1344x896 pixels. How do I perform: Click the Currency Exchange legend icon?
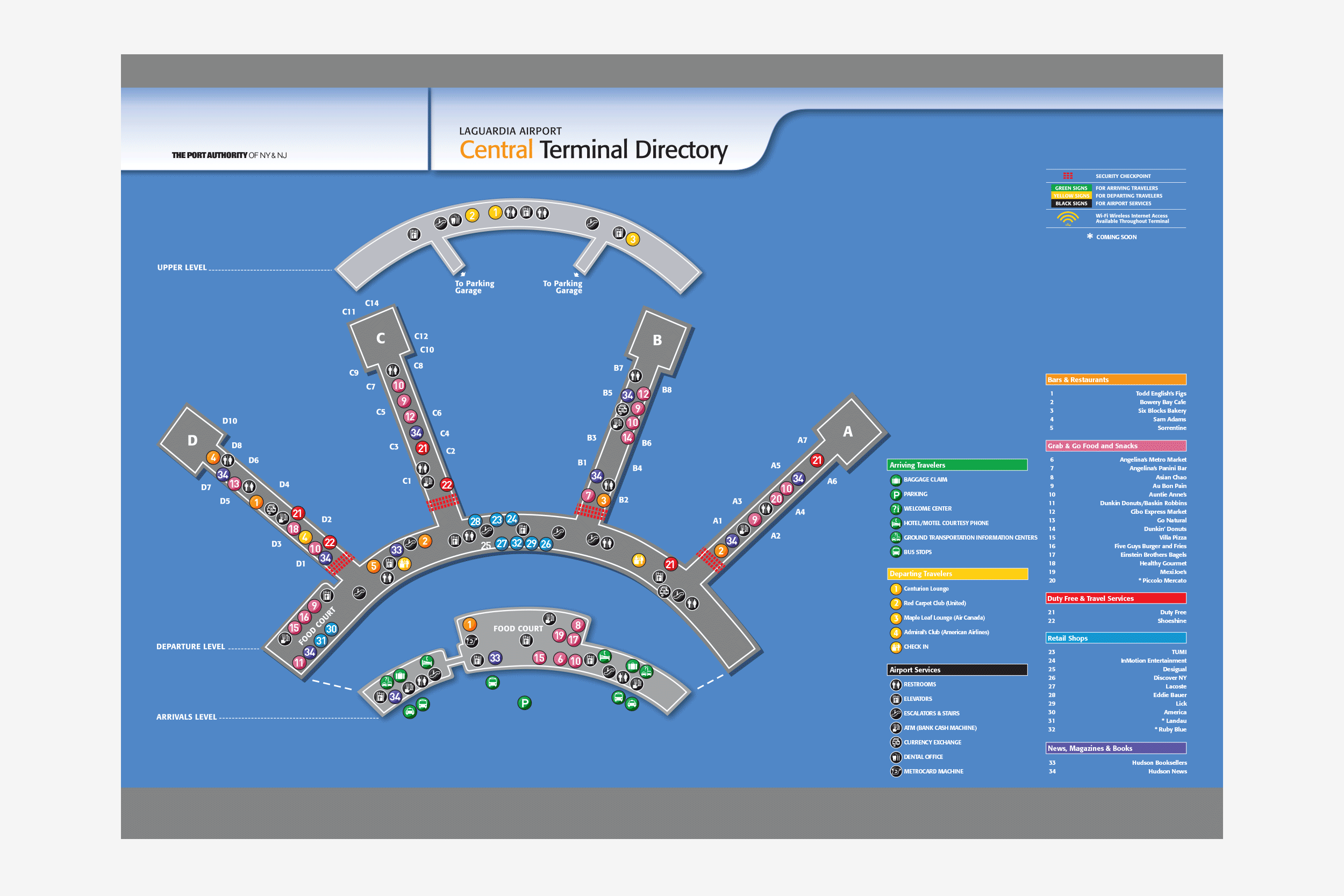(896, 742)
